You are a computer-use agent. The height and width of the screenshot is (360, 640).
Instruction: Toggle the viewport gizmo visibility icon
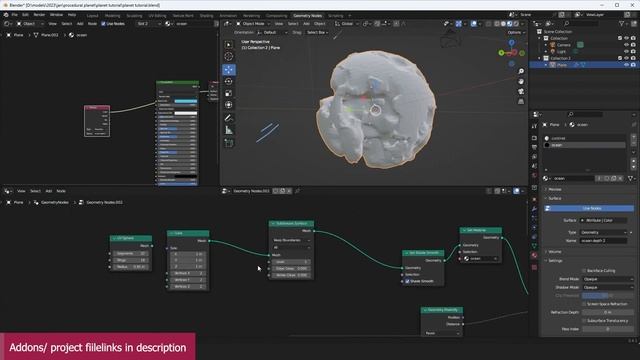pyautogui.click(x=459, y=24)
